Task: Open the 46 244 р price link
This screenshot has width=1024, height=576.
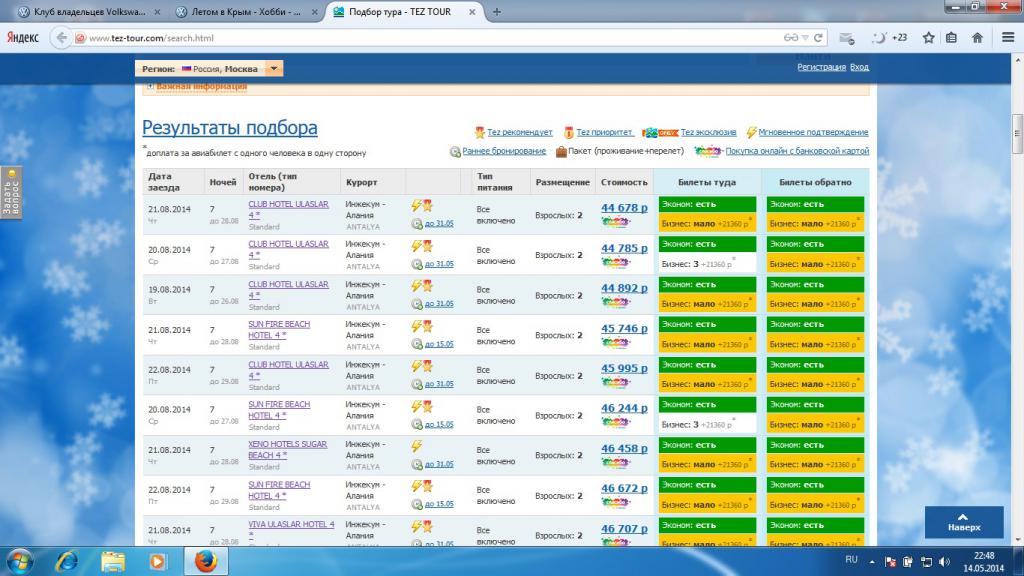Action: tap(624, 408)
